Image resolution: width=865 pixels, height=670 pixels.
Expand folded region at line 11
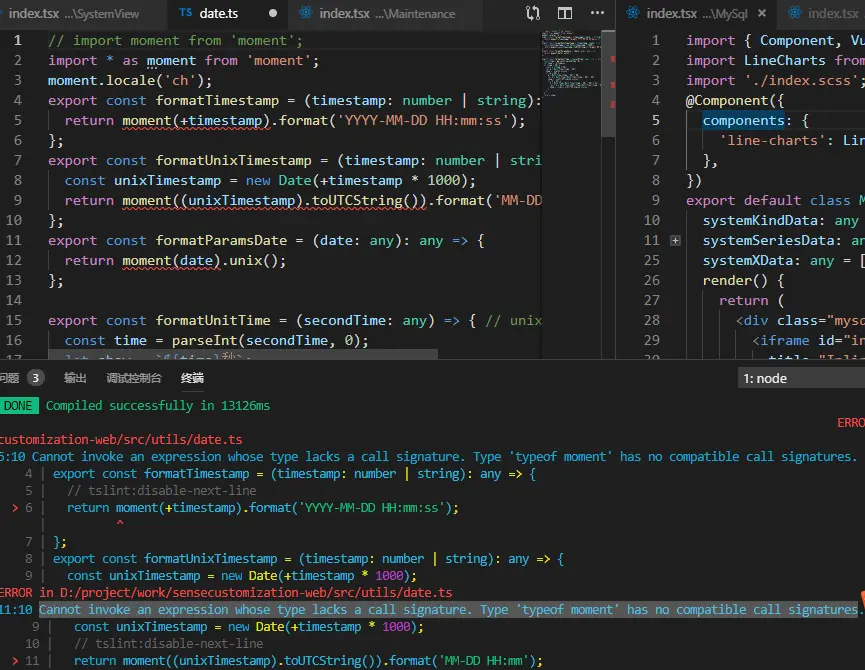point(675,240)
